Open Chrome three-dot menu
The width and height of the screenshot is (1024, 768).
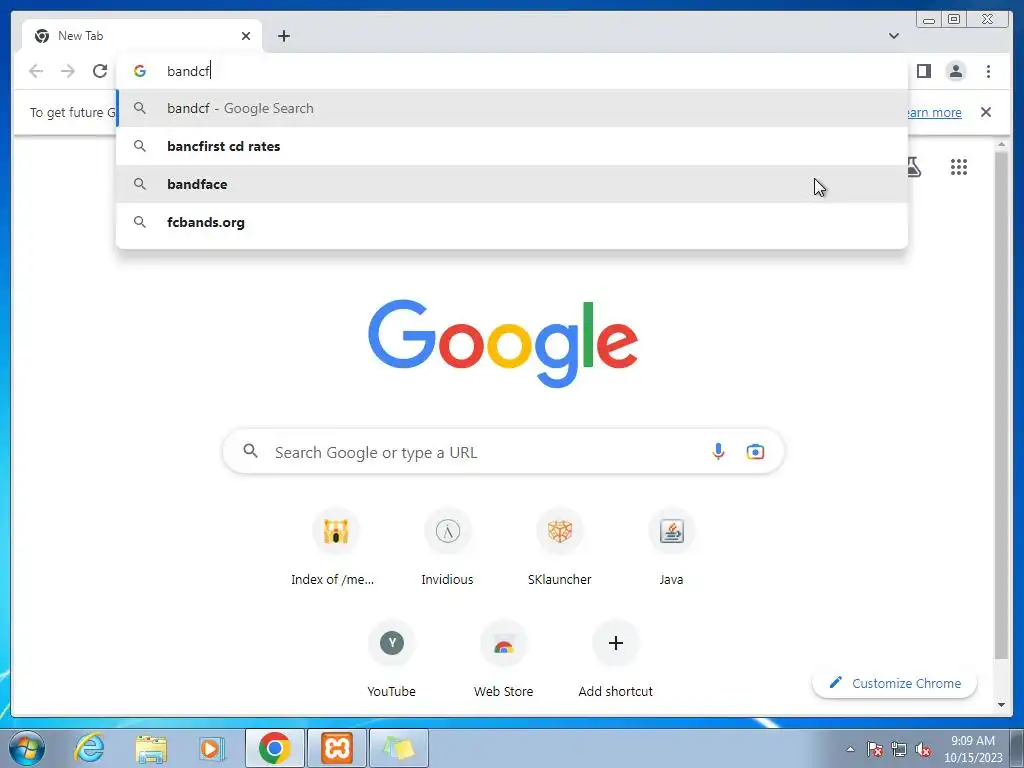click(988, 71)
